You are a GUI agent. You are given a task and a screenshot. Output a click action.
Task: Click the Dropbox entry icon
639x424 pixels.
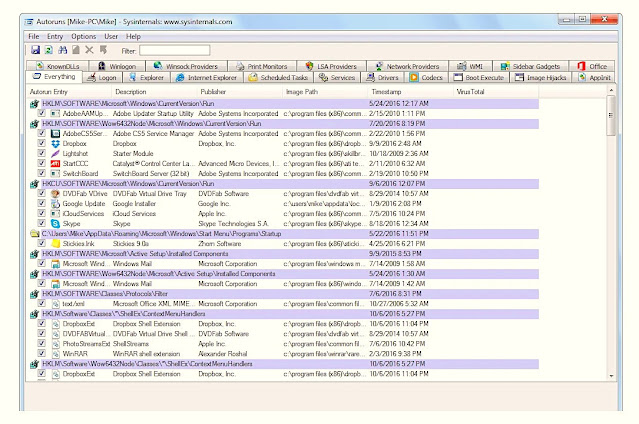tap(55, 144)
